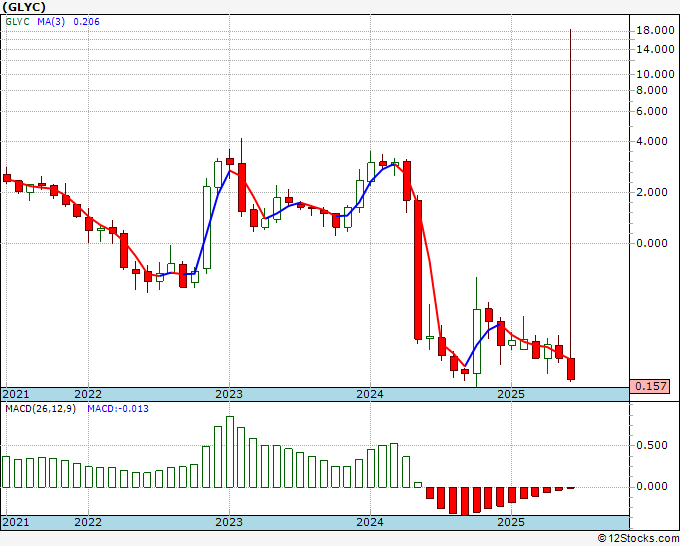Click the 14.000 price axis label
The image size is (680, 546).
(x=655, y=49)
